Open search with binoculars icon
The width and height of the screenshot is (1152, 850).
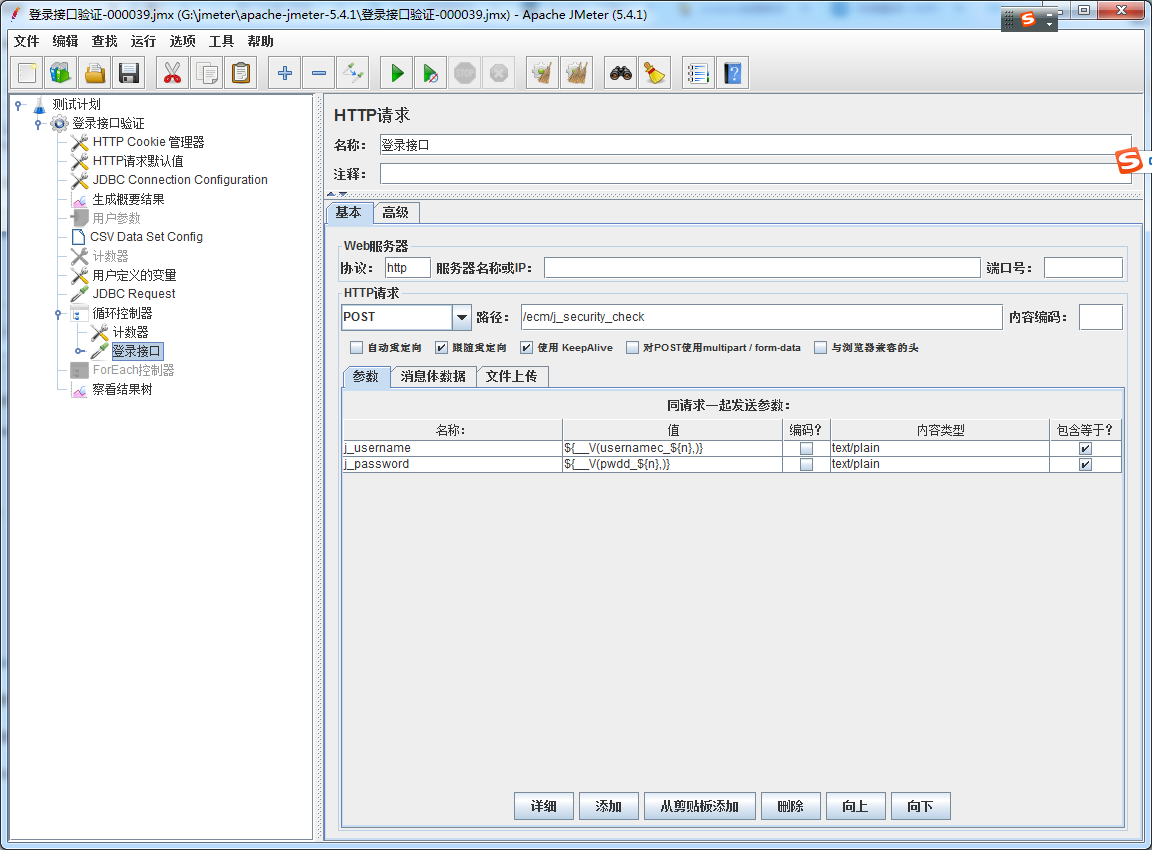coord(621,73)
